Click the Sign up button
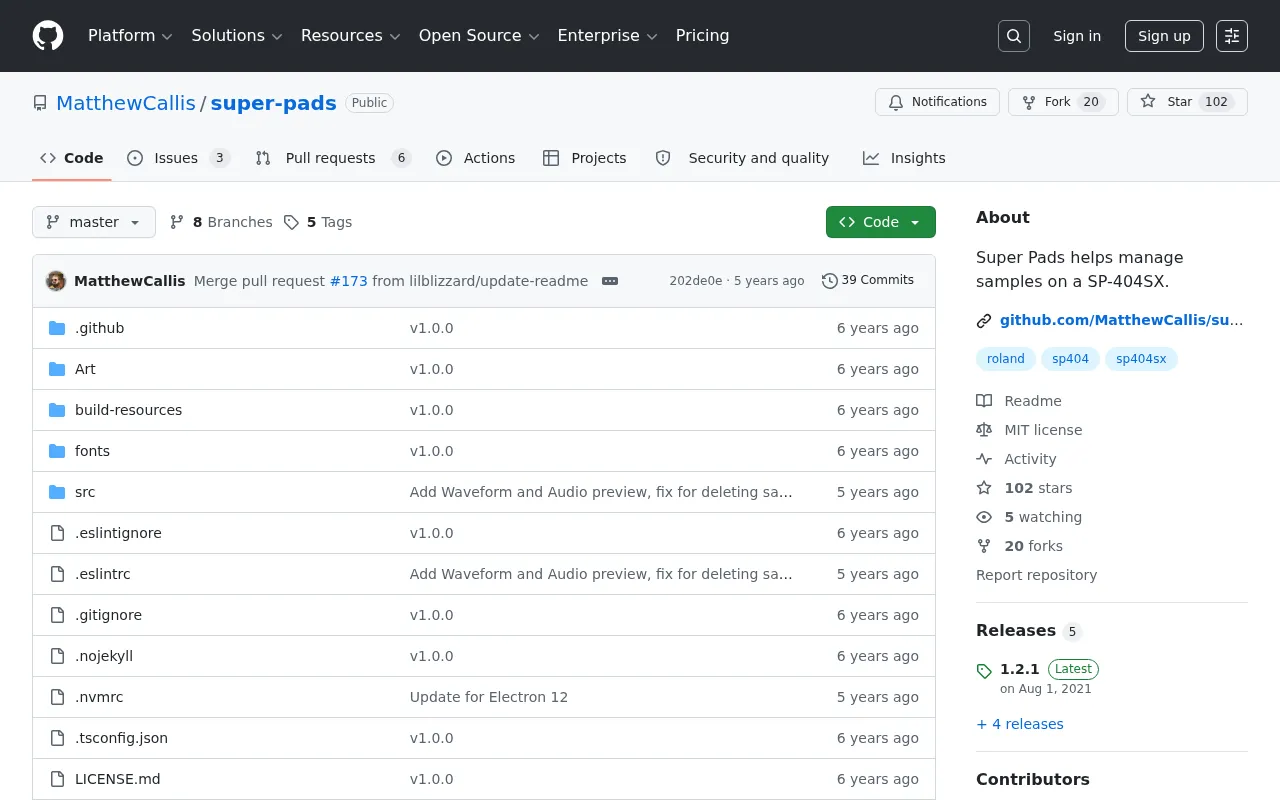The width and height of the screenshot is (1280, 800). pos(1164,36)
